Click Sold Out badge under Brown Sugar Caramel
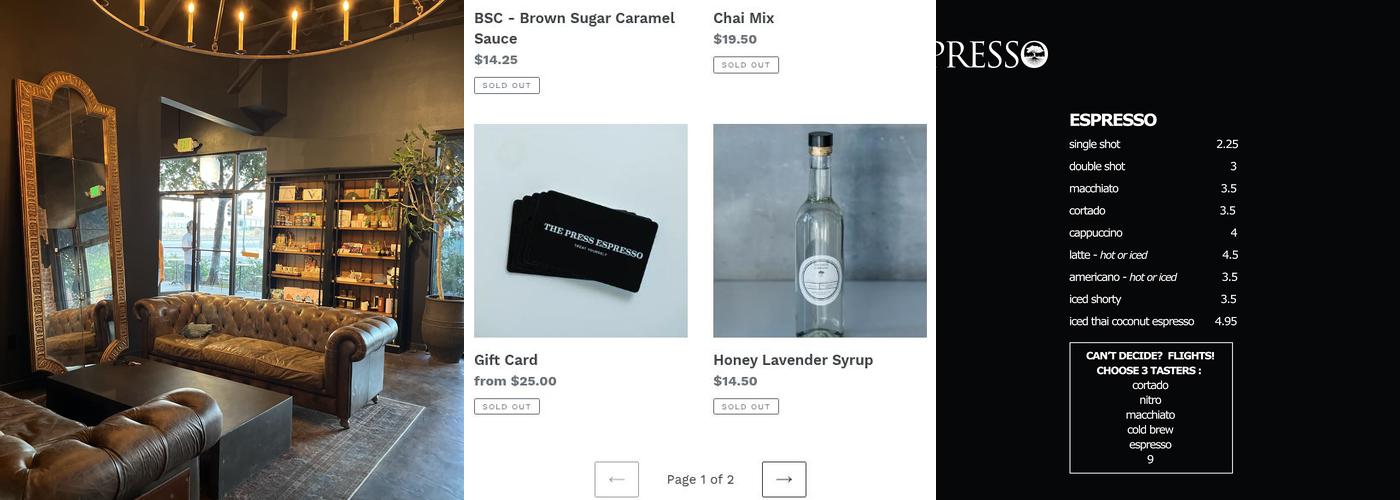 pyautogui.click(x=507, y=86)
